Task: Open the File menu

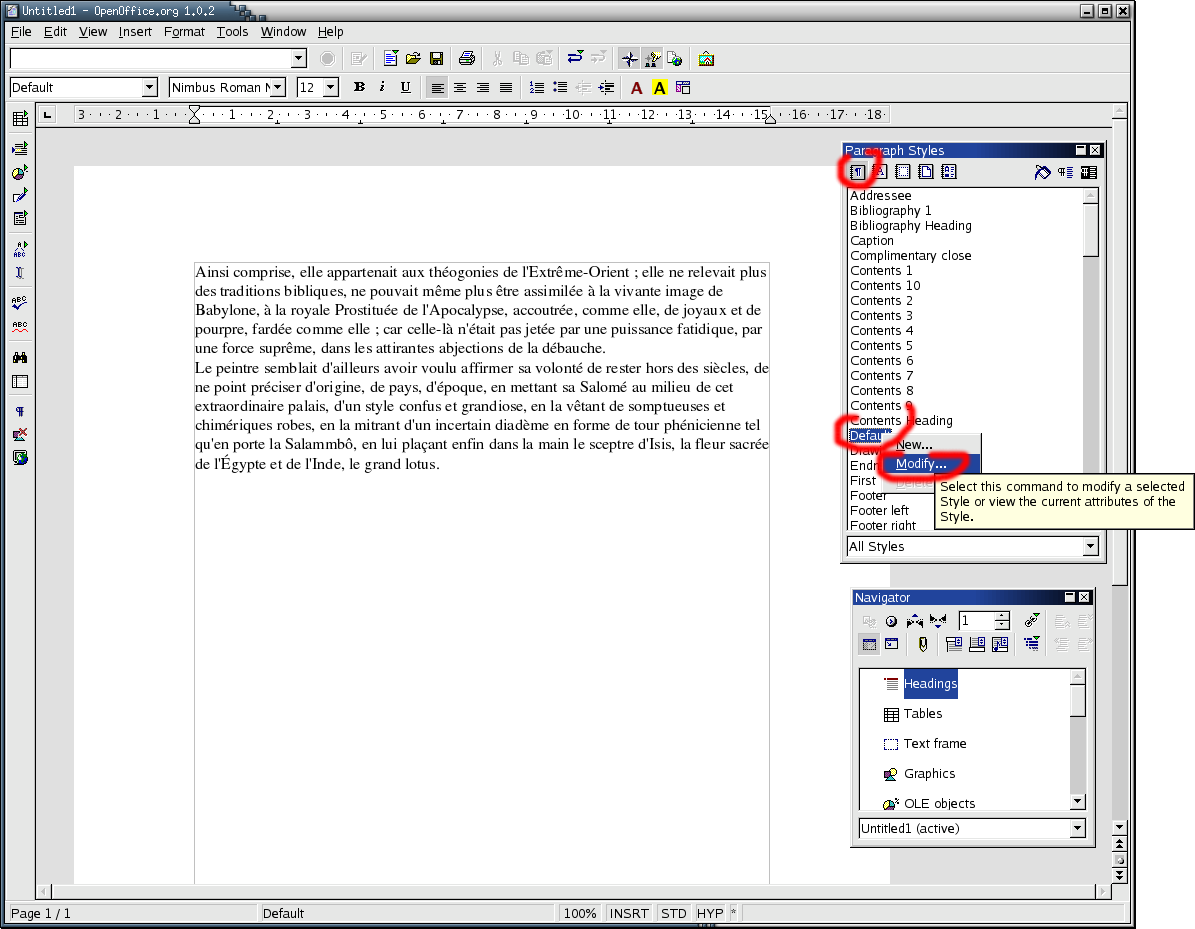Action: pos(21,31)
